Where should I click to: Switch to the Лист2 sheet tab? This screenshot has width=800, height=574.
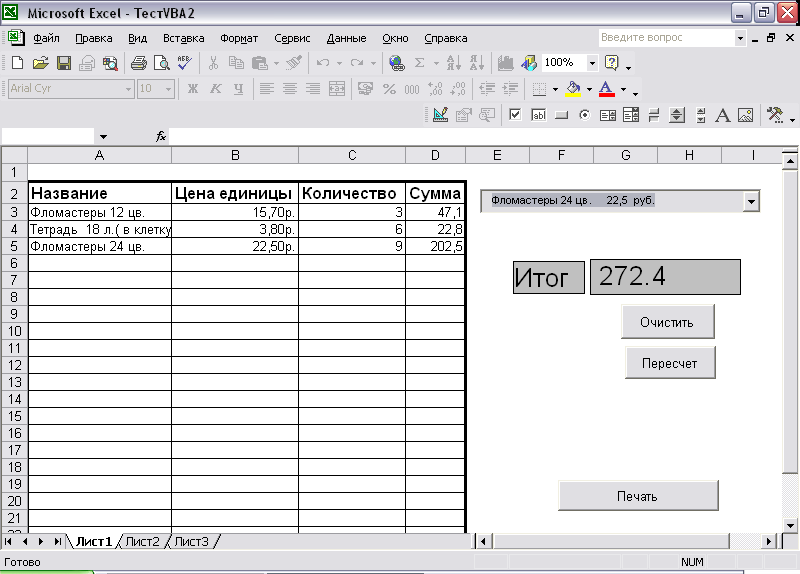point(142,541)
